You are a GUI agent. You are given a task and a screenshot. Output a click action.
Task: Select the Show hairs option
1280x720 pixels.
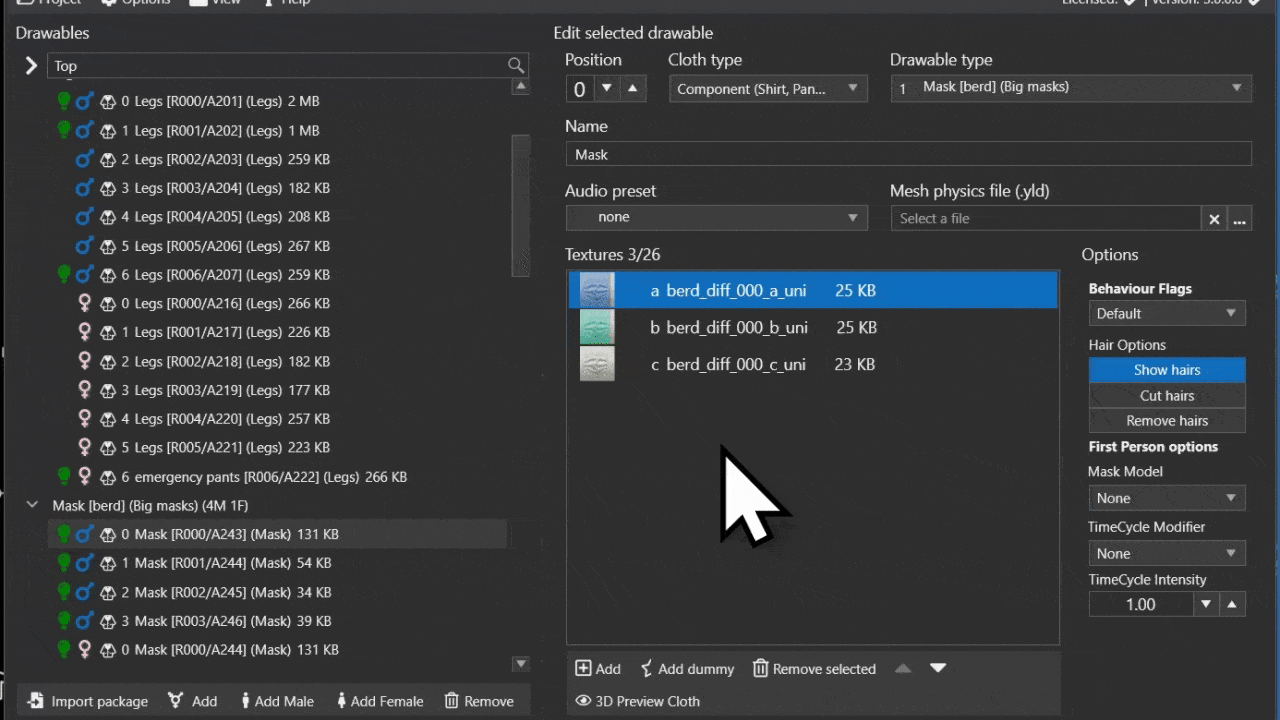pyautogui.click(x=1167, y=370)
